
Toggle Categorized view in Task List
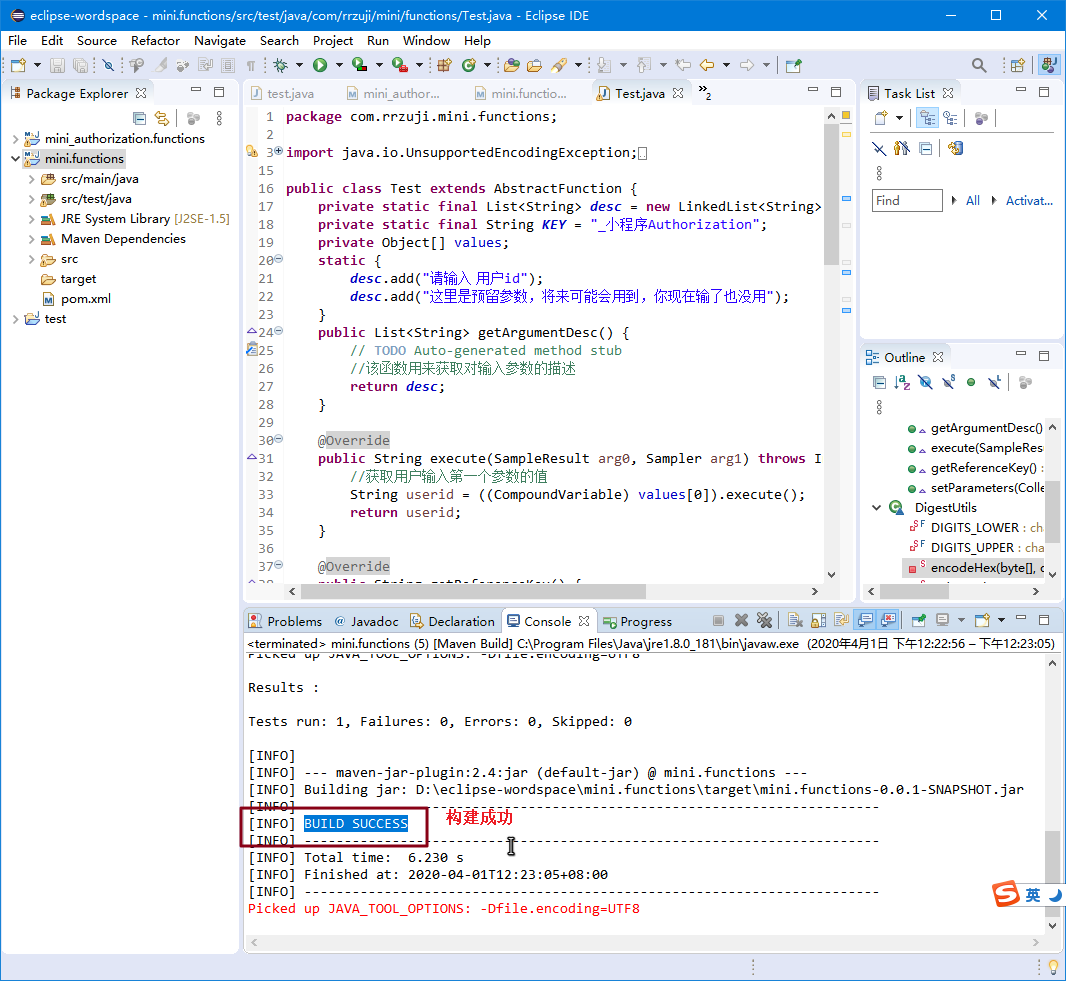click(x=927, y=118)
